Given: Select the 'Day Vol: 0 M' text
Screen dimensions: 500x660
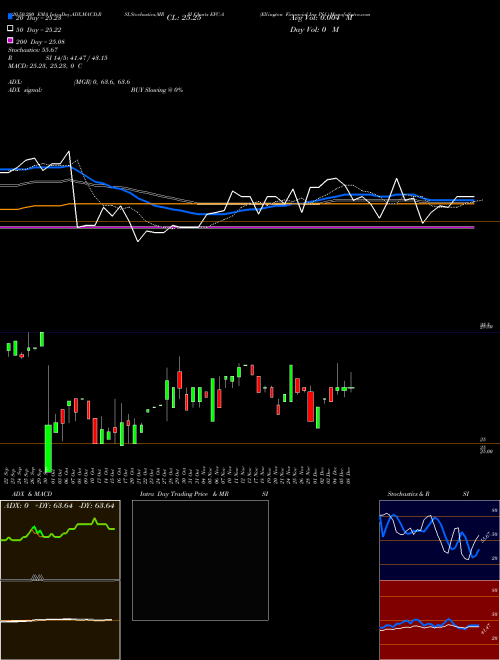Looking at the screenshot, I should [314, 29].
